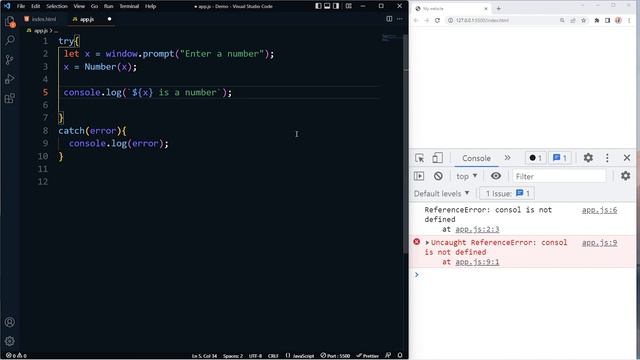Select the inspect element tool in DevTools
640x360 pixels.
(x=420, y=158)
